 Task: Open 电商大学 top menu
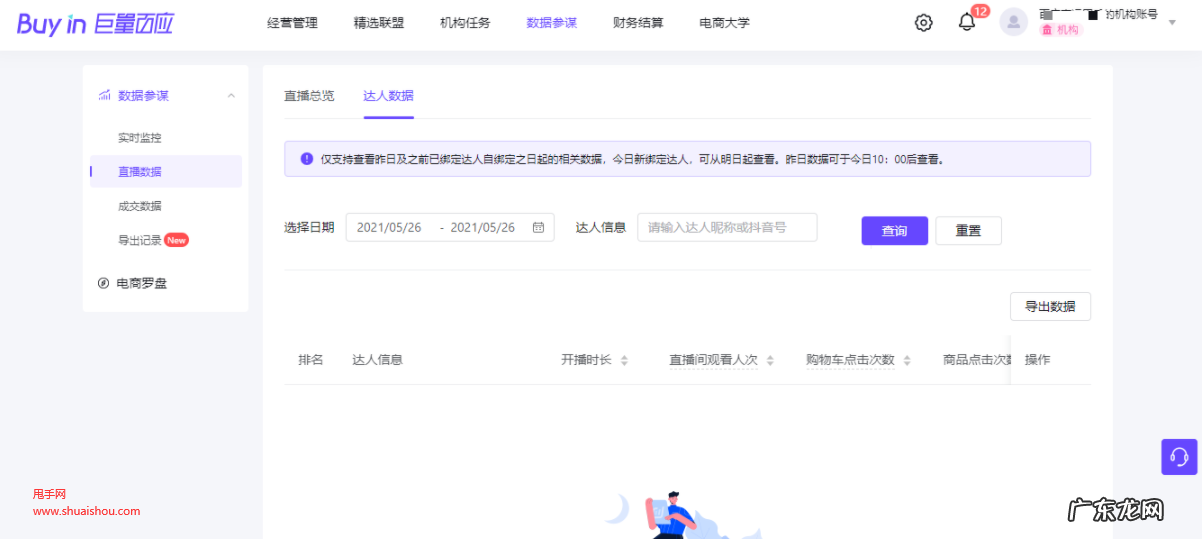[x=724, y=23]
